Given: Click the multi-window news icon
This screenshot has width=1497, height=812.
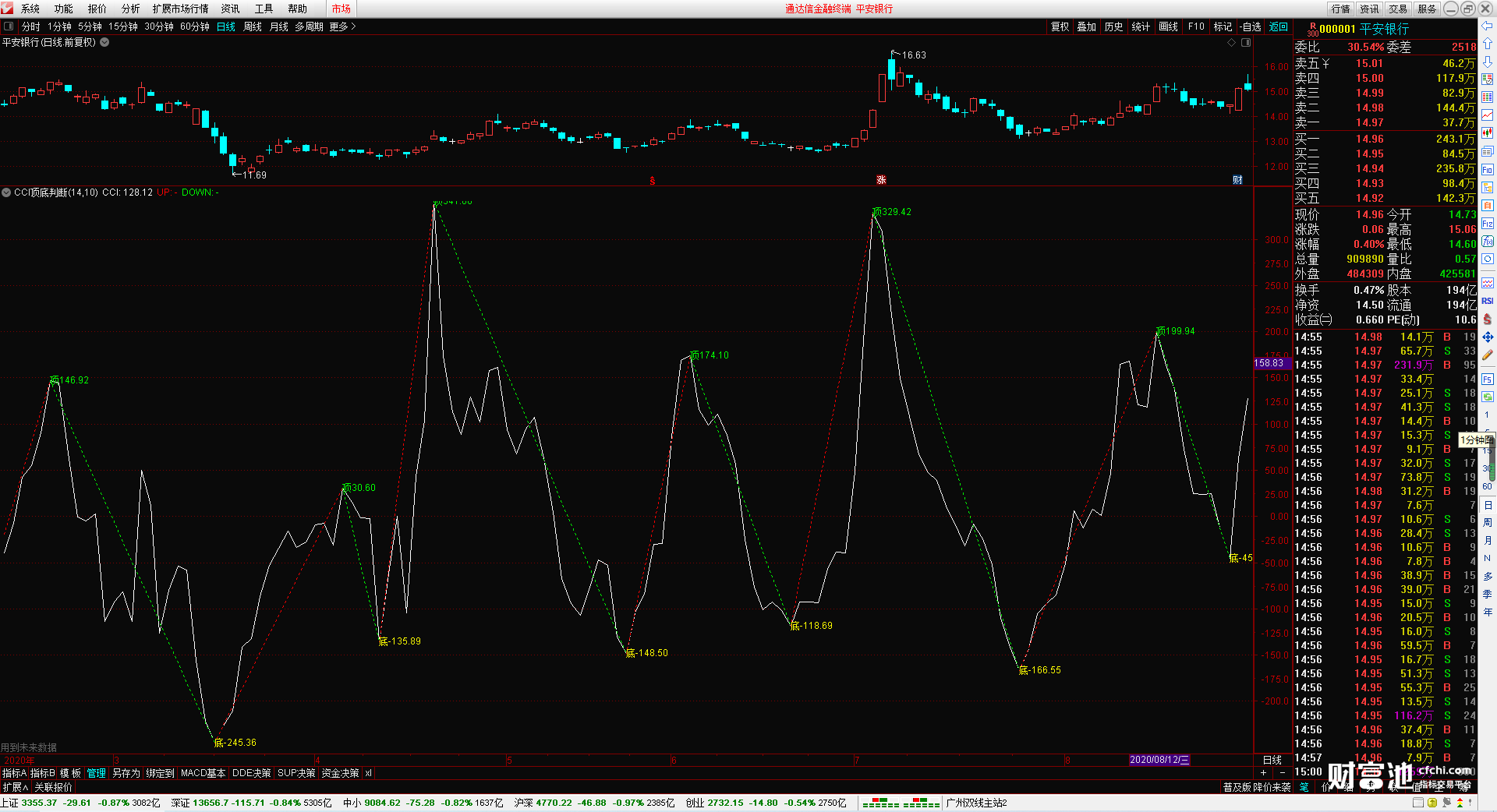Looking at the screenshot, I should point(1488,151).
